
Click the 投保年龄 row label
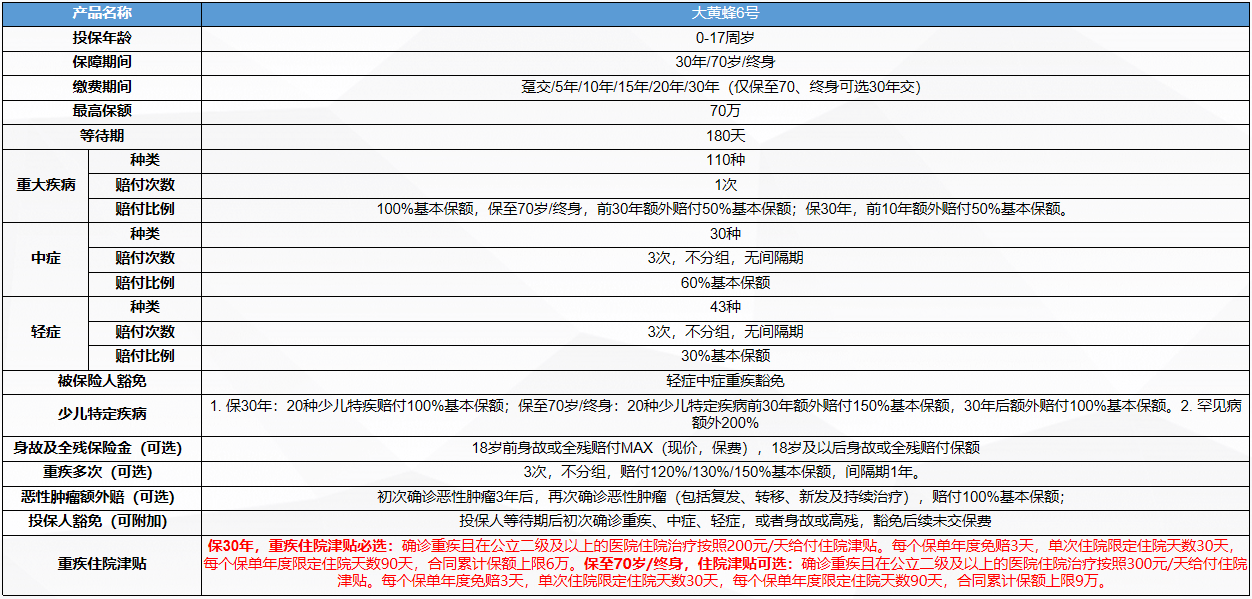(x=102, y=38)
